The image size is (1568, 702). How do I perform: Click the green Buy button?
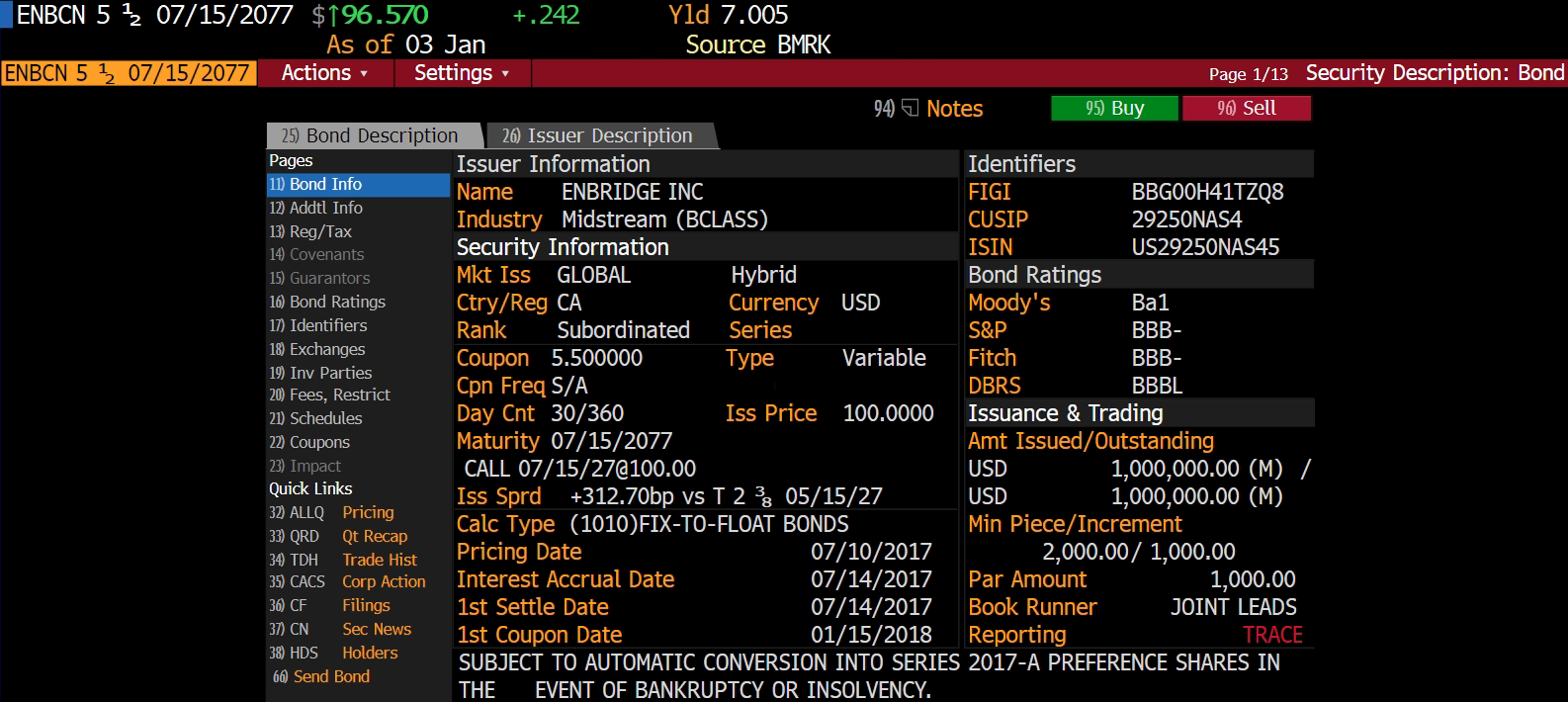point(1114,108)
